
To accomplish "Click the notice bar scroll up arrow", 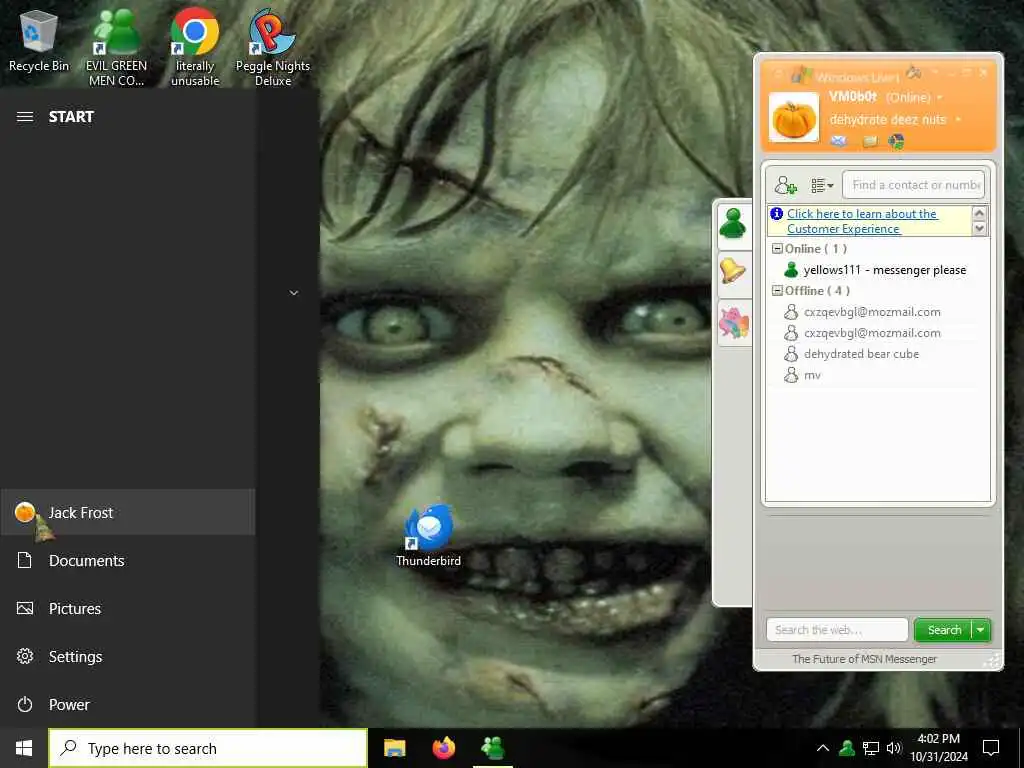I will (979, 213).
